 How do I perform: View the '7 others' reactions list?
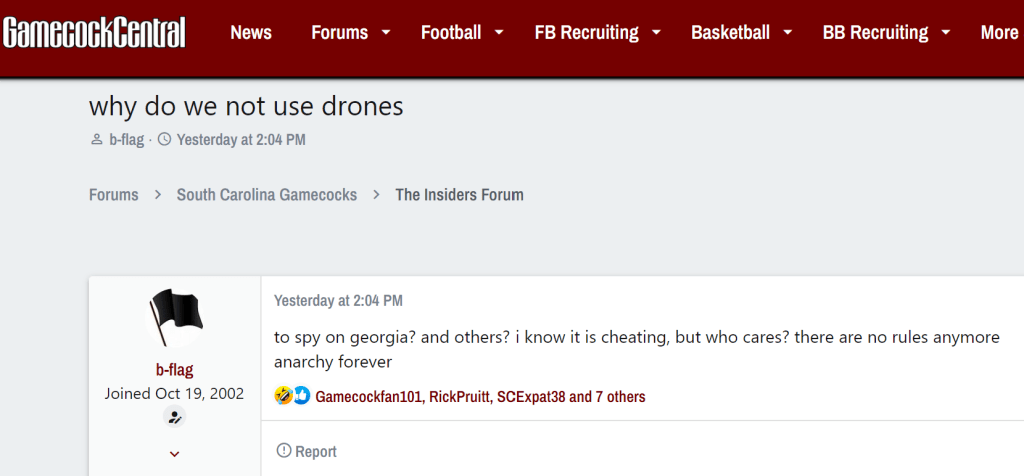[x=607, y=397]
